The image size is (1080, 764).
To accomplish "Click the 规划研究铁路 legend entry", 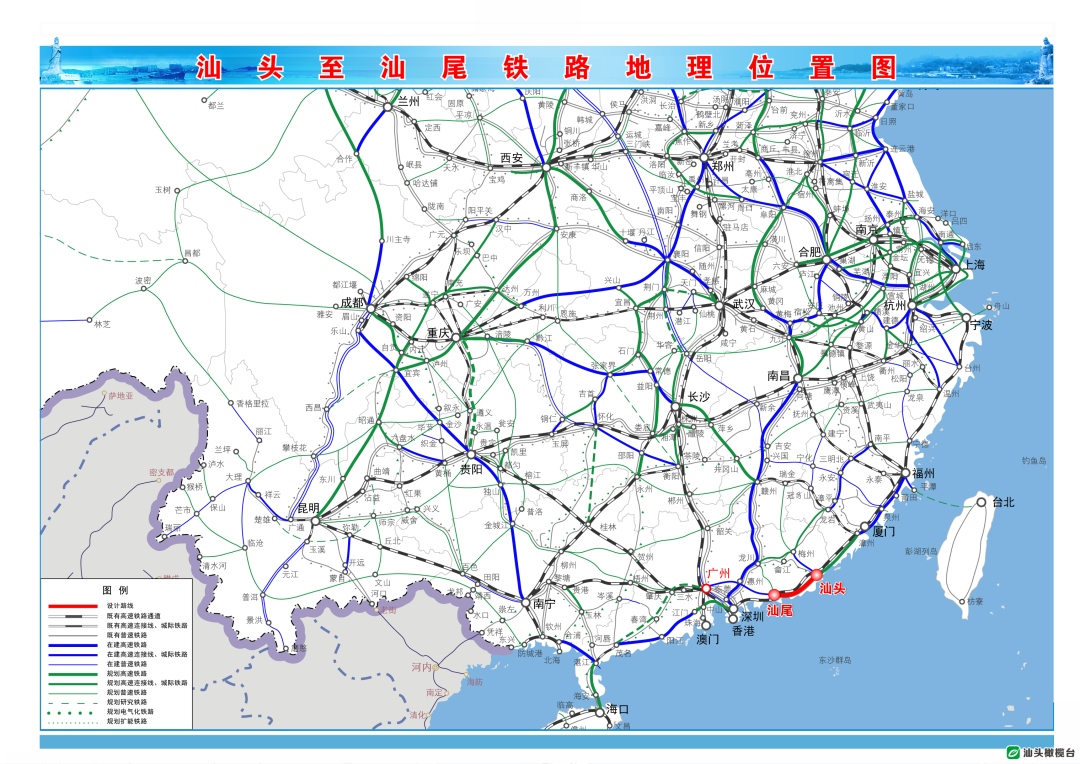I will [127, 702].
